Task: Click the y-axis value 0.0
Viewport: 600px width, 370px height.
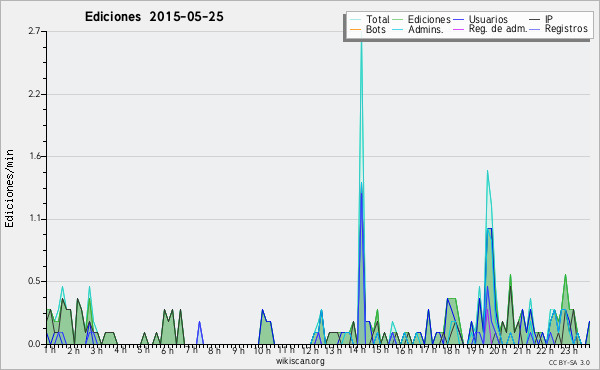Action: pyautogui.click(x=34, y=344)
